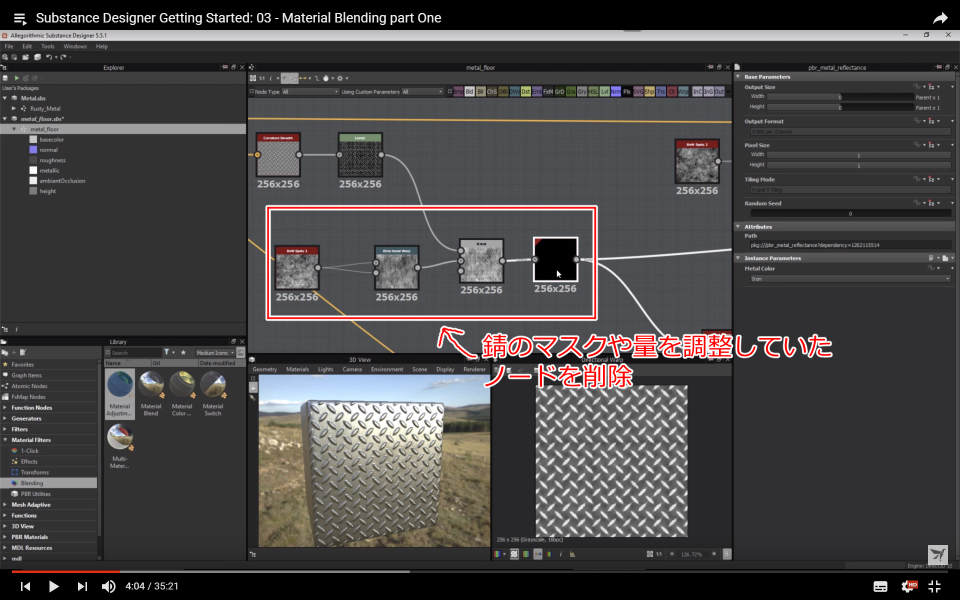Image resolution: width=960 pixels, height=600 pixels.
Task: Open the File menu
Action: pyautogui.click(x=9, y=47)
